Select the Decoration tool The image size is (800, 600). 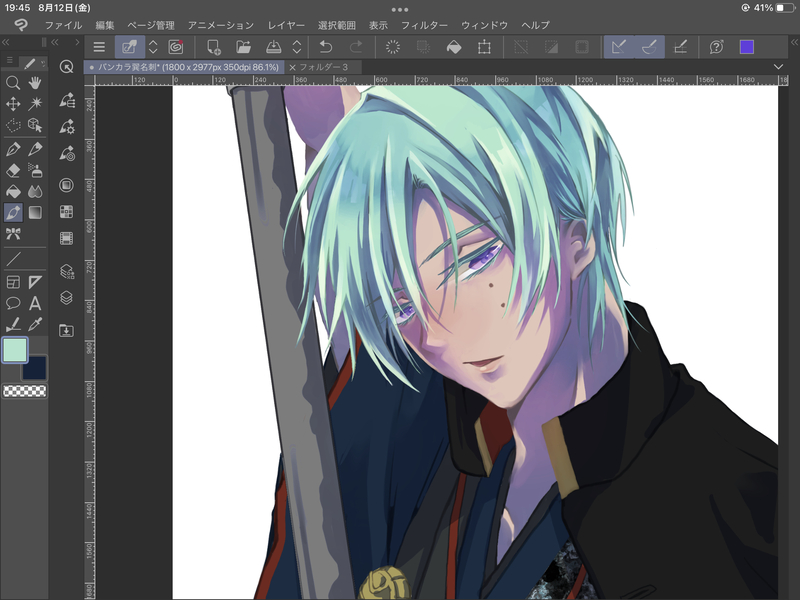pyautogui.click(x=13, y=234)
